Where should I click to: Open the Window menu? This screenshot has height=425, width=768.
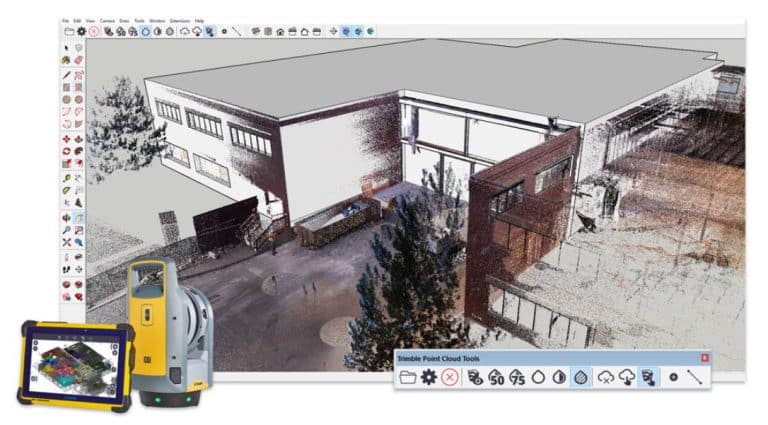[x=157, y=21]
